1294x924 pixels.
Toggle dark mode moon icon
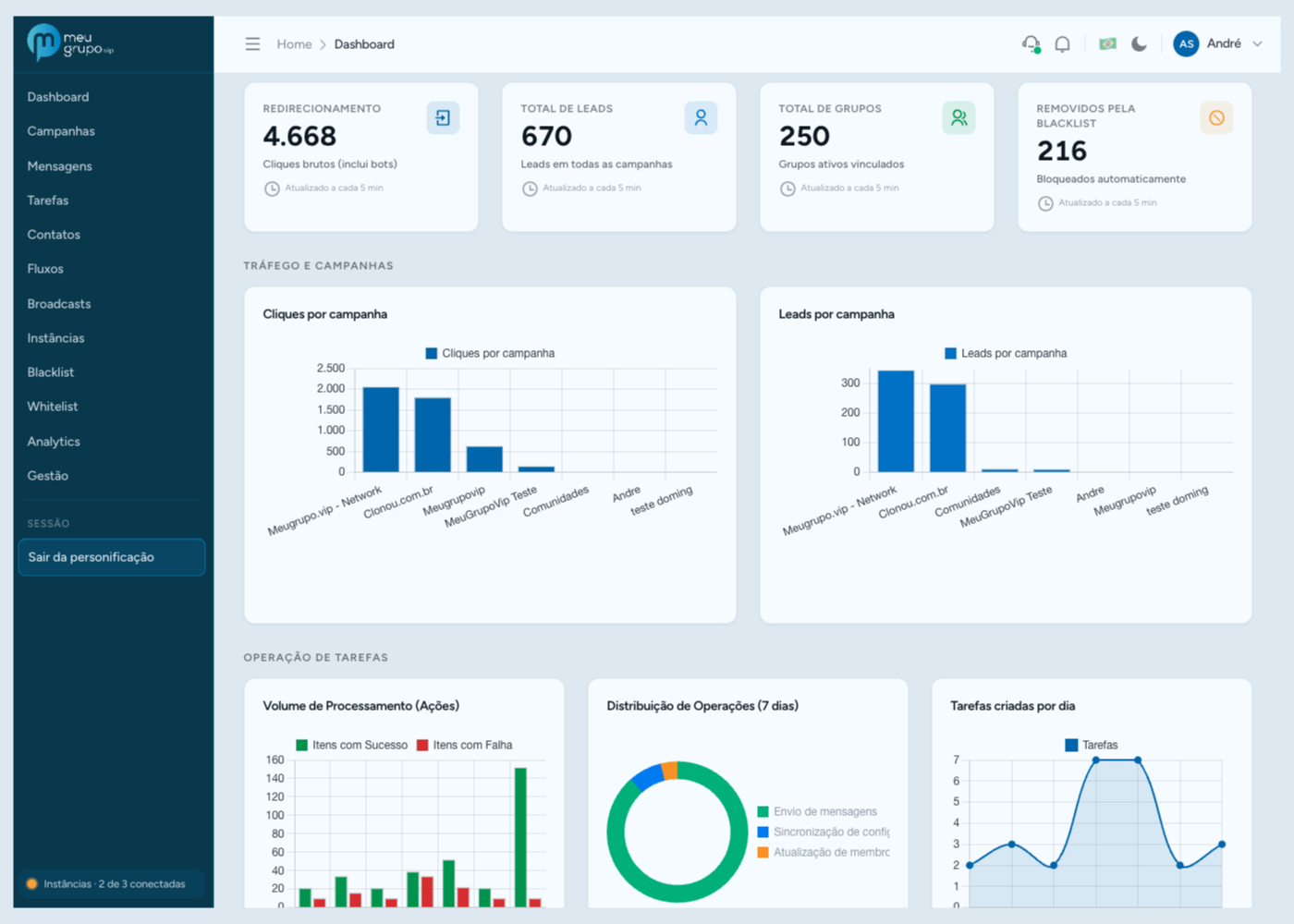pyautogui.click(x=1139, y=43)
